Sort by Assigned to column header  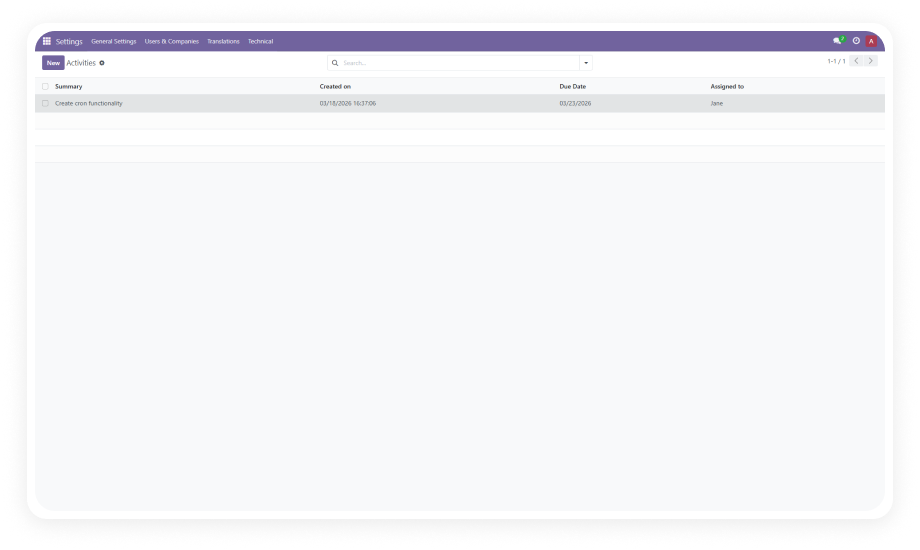[x=727, y=86]
